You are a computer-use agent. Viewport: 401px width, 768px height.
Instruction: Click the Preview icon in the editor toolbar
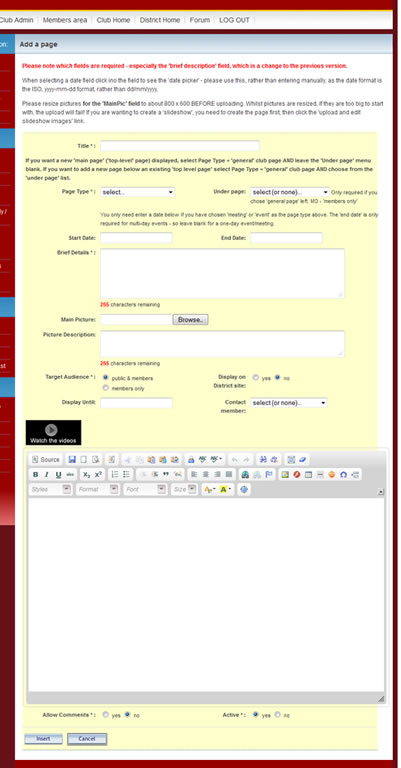[95, 460]
